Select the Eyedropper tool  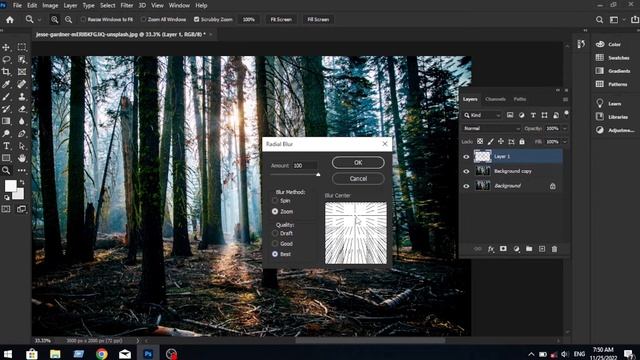[6, 84]
